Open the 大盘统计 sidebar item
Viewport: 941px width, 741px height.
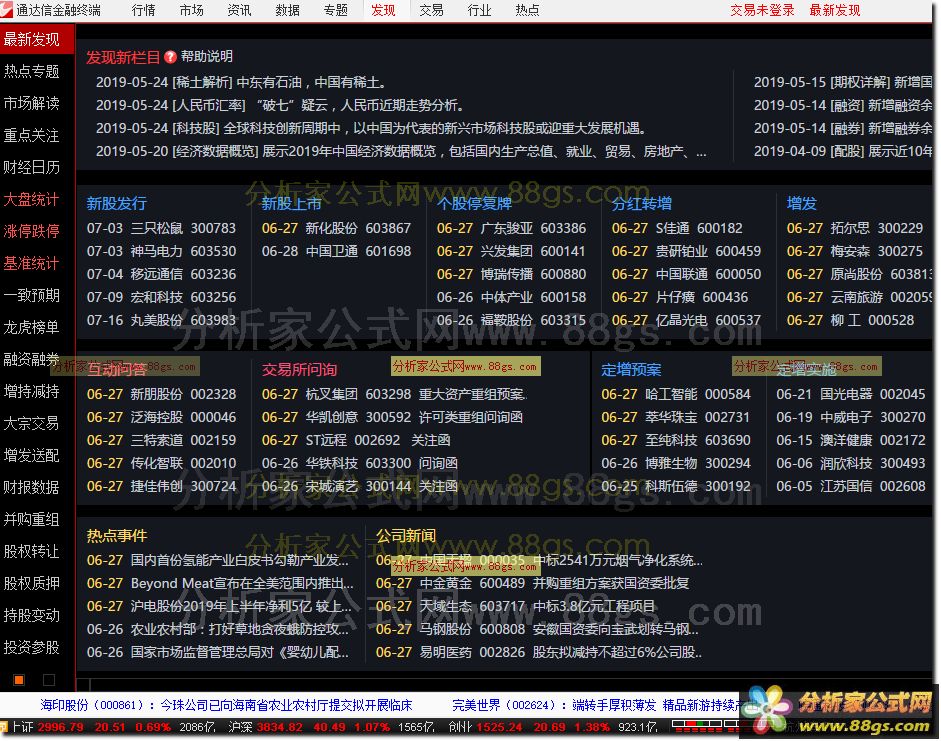[x=32, y=199]
